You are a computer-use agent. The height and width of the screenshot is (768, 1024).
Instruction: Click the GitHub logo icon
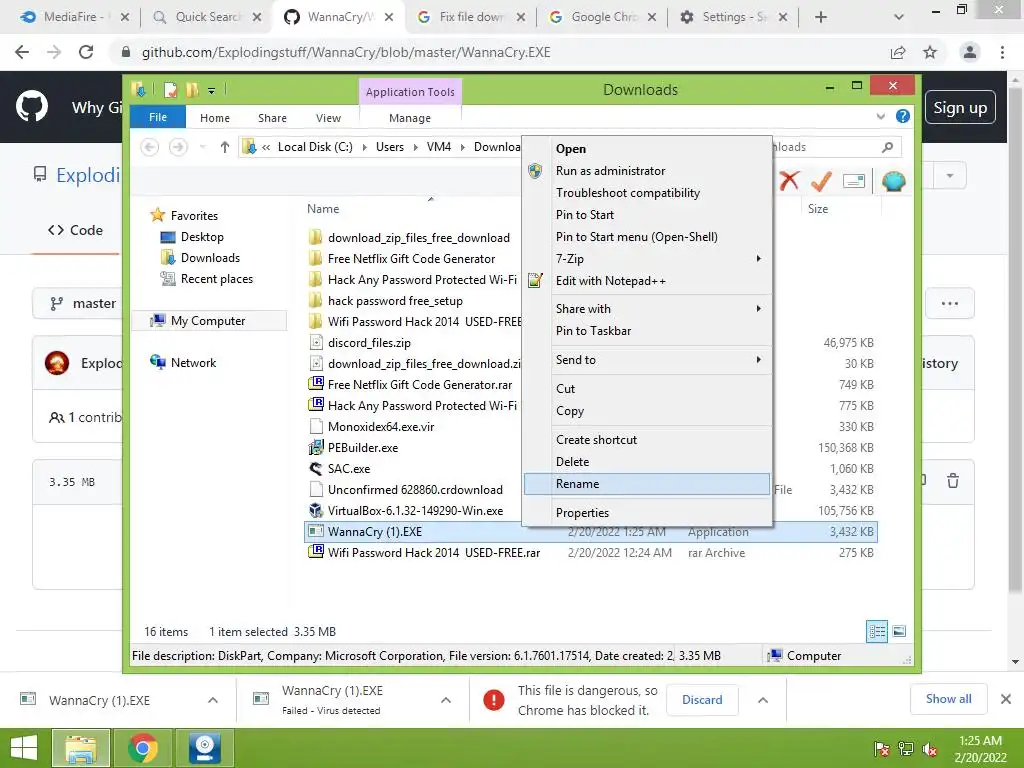click(x=32, y=106)
